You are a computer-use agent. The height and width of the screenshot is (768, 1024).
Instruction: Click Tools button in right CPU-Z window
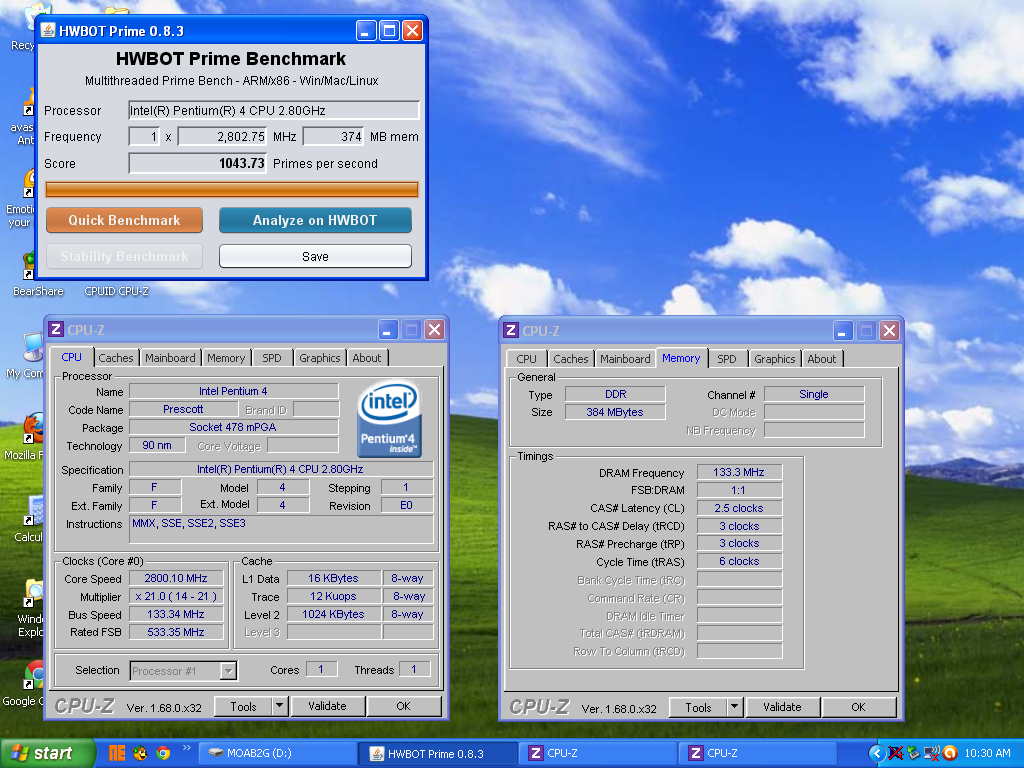pos(698,707)
